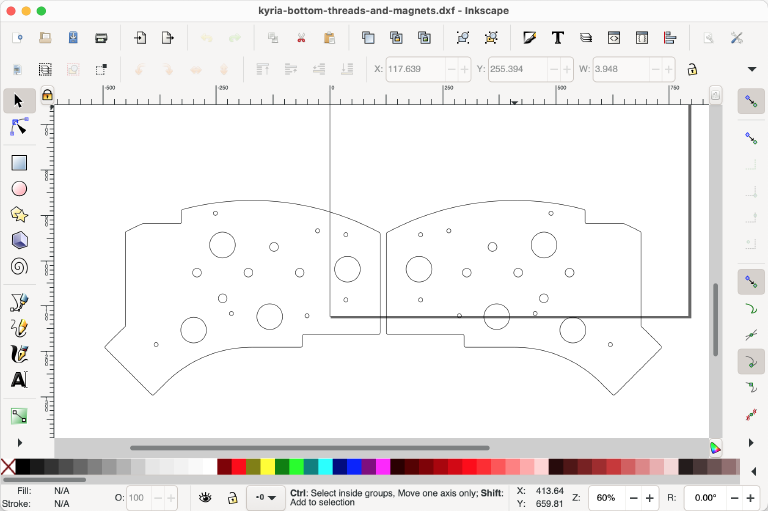The width and height of the screenshot is (768, 511).
Task: Pick the yellow palette swatch
Action: [x=267, y=467]
